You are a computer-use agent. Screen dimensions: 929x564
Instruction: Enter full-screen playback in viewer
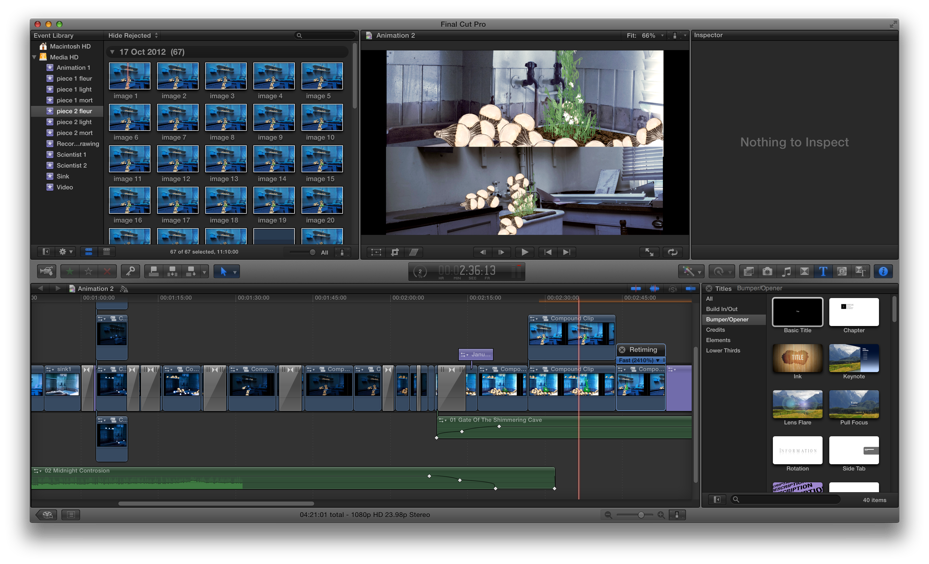coord(649,252)
